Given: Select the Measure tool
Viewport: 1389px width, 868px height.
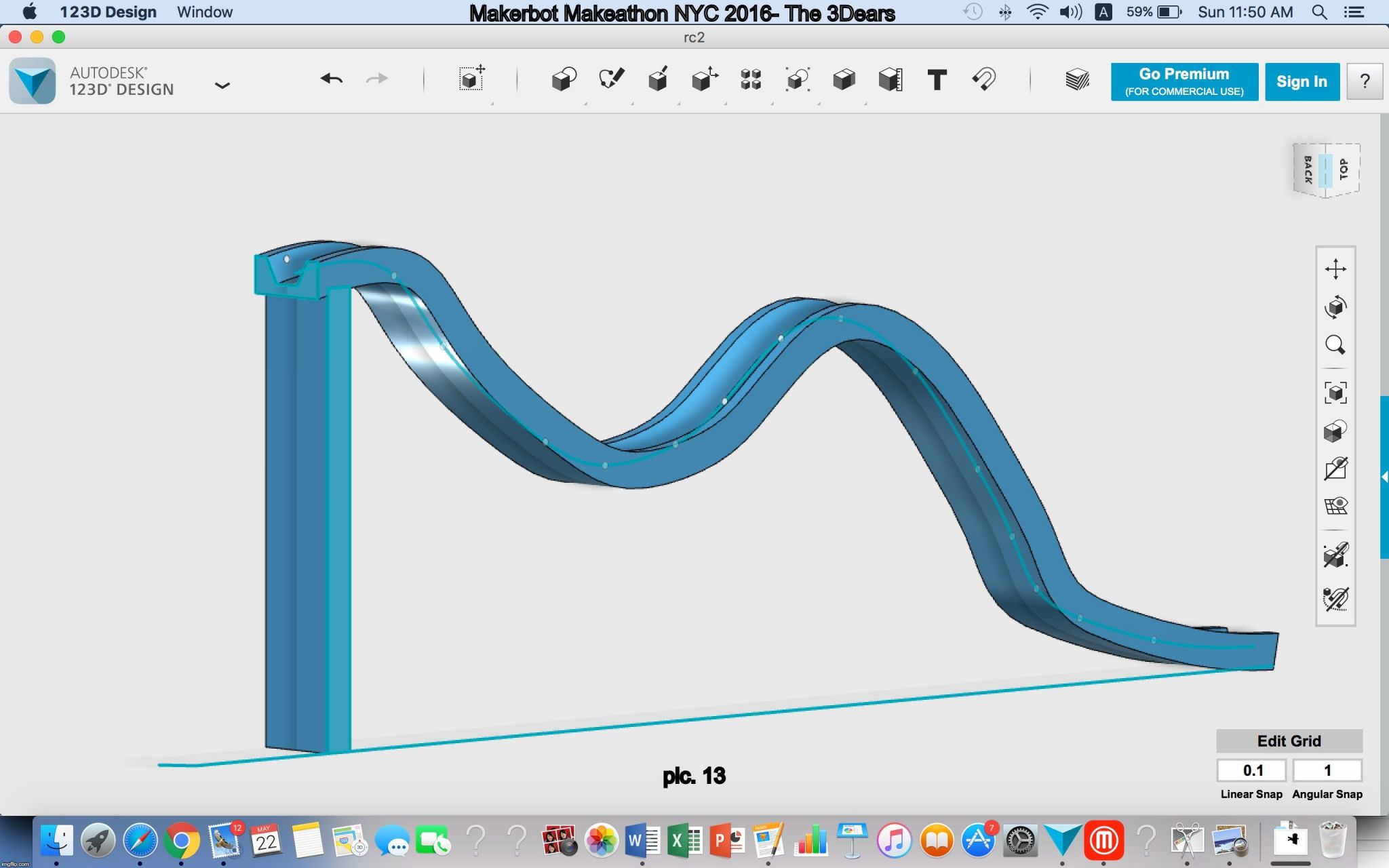Looking at the screenshot, I should coord(891,79).
